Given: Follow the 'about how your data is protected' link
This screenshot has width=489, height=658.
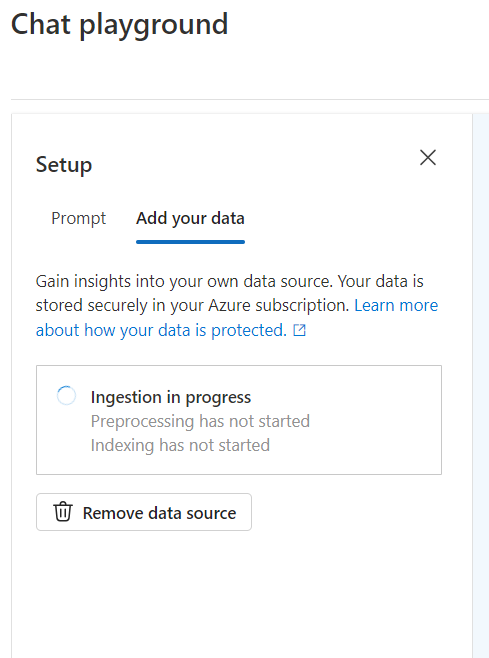Looking at the screenshot, I should (x=161, y=330).
